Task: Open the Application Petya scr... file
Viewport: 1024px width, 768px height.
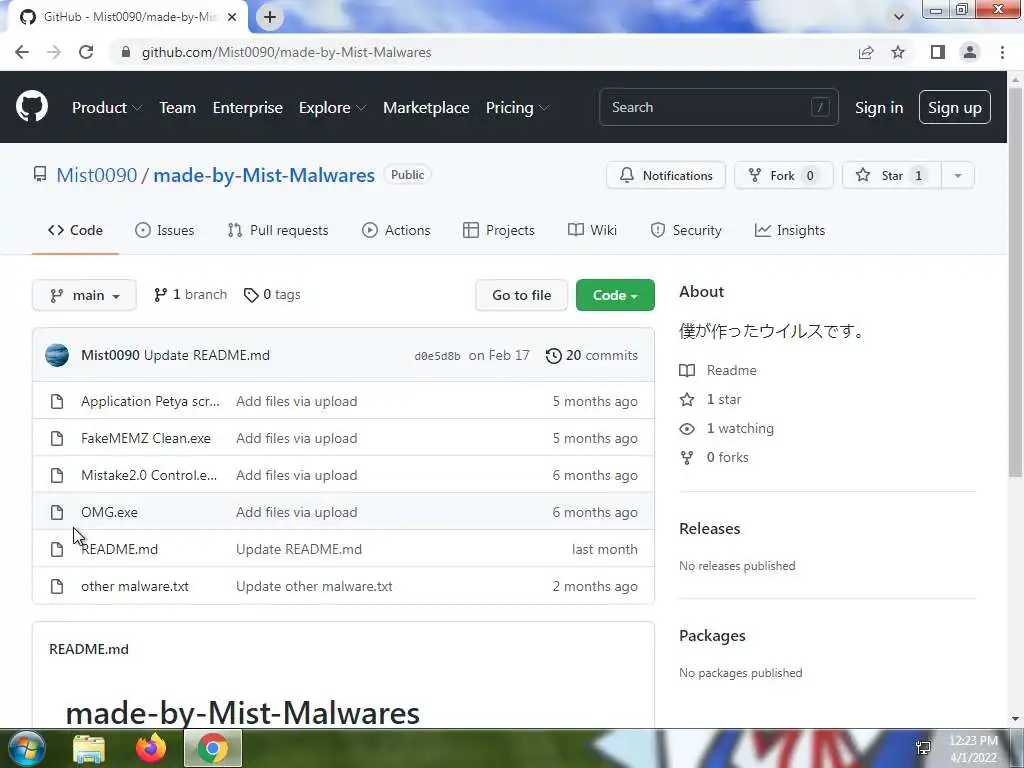Action: [x=150, y=401]
